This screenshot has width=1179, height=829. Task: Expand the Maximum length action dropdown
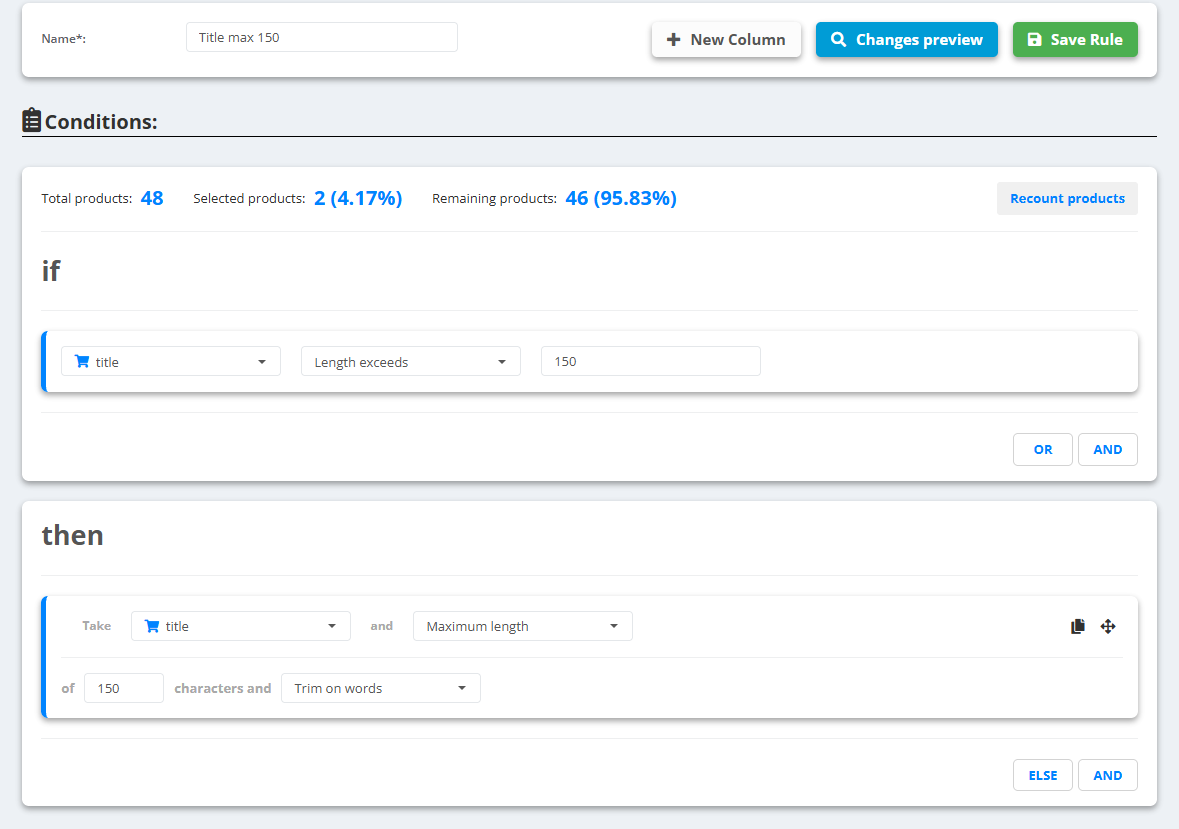click(x=523, y=626)
